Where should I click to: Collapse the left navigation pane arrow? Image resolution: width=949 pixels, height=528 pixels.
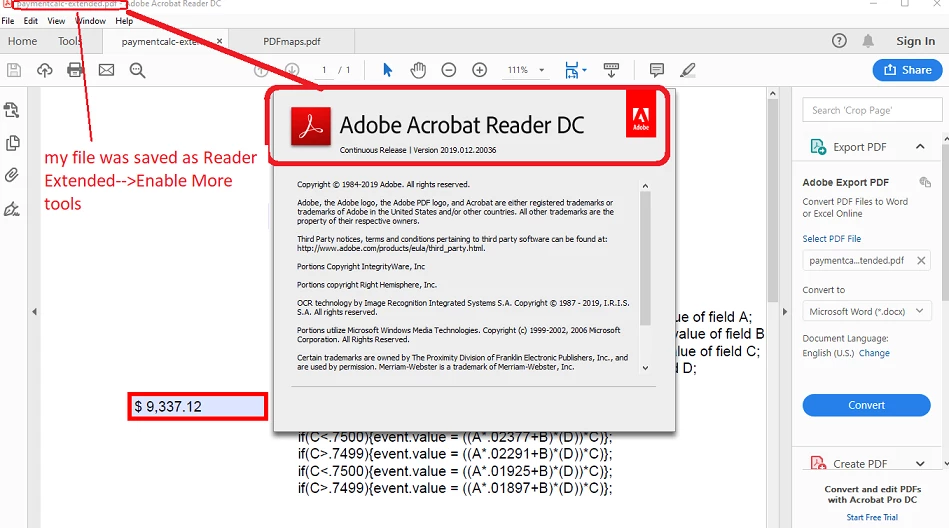pyautogui.click(x=34, y=312)
